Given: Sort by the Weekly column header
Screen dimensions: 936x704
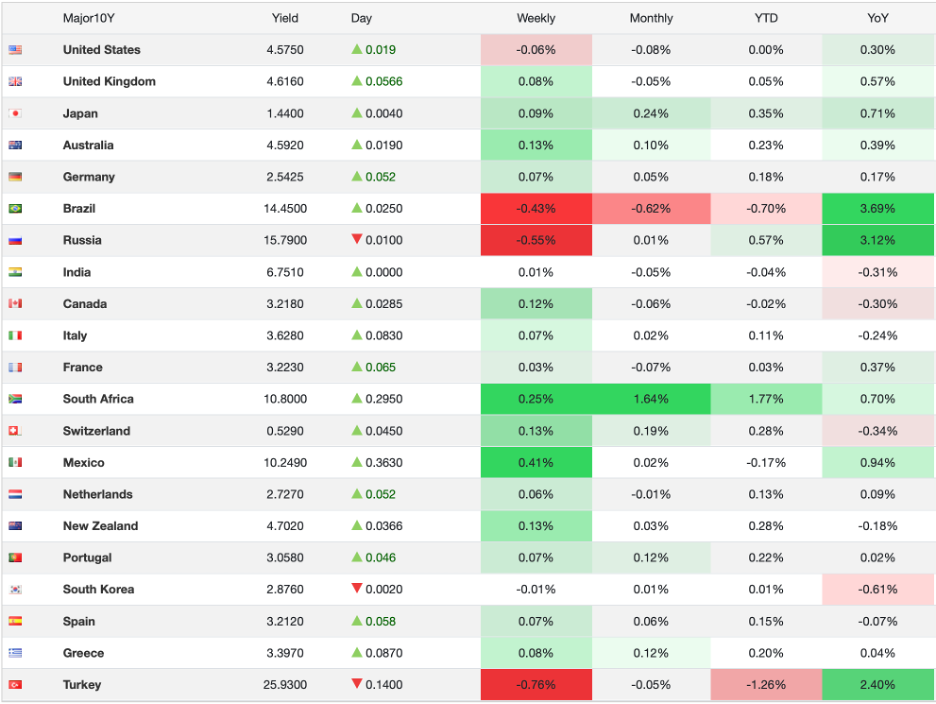Looking at the screenshot, I should pyautogui.click(x=536, y=18).
